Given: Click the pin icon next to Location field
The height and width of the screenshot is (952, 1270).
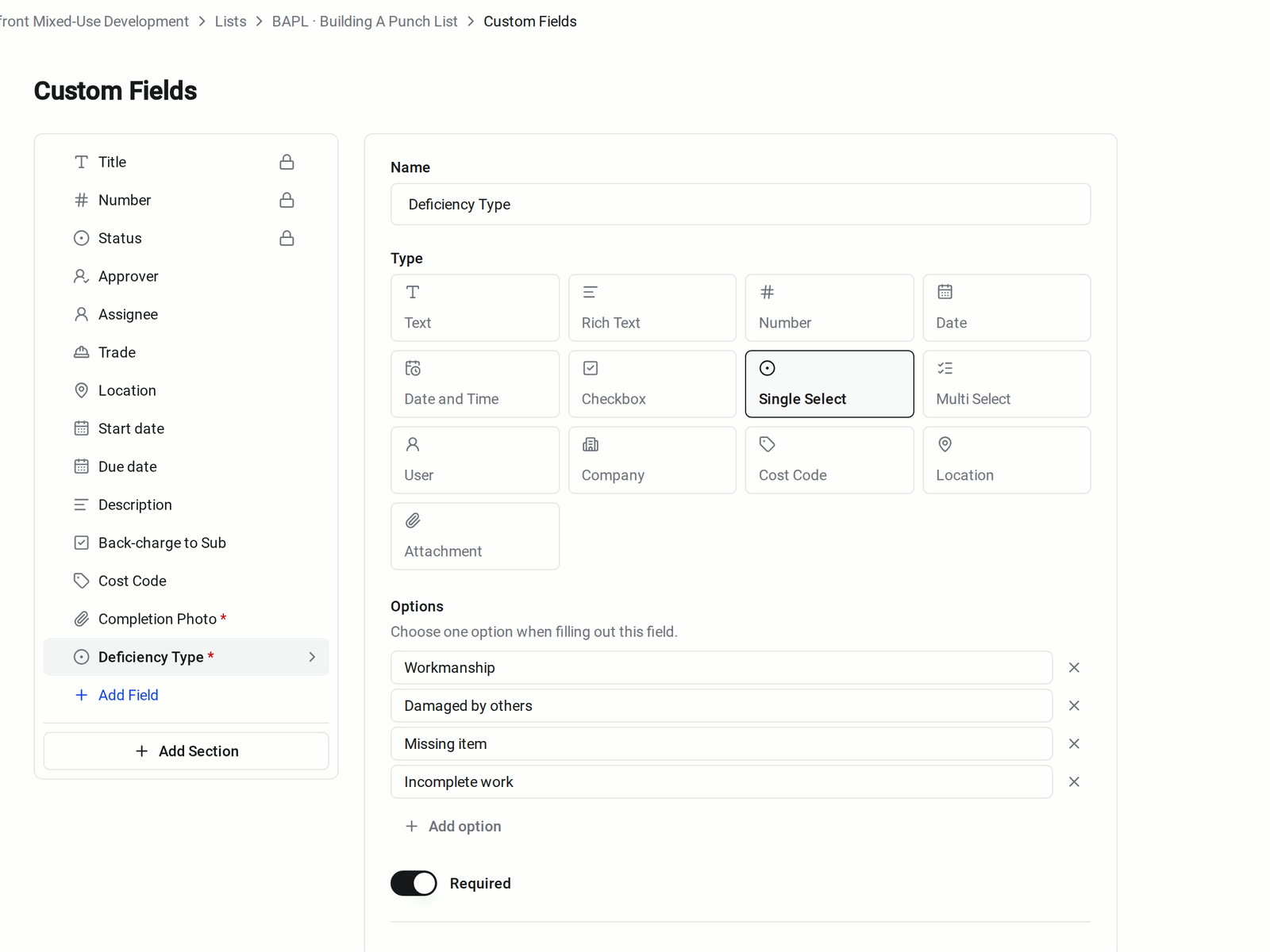Looking at the screenshot, I should click(81, 390).
